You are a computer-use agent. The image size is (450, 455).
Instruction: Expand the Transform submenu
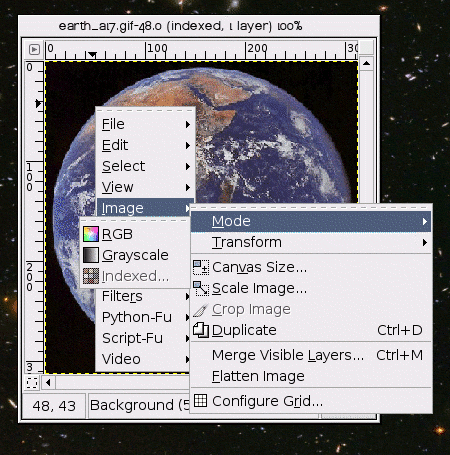point(311,242)
